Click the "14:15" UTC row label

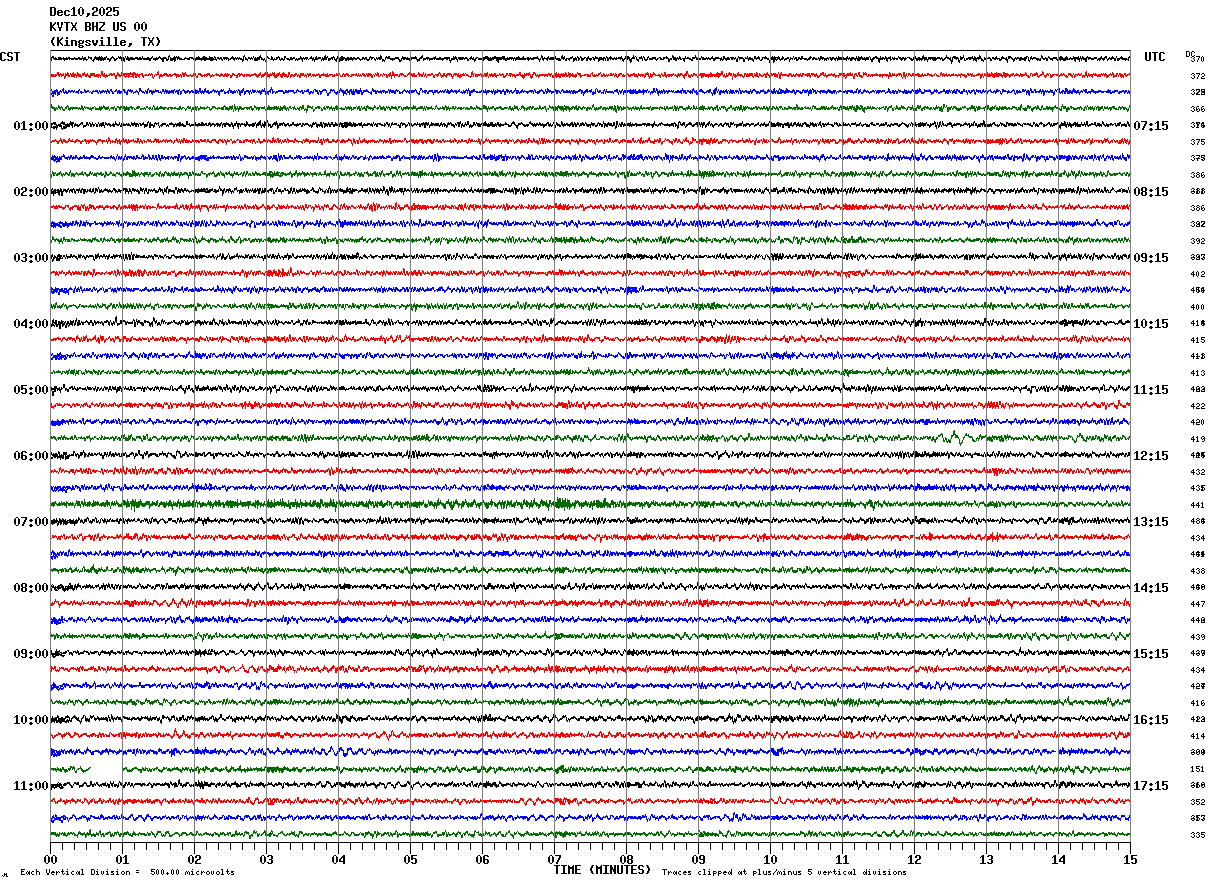1151,588
